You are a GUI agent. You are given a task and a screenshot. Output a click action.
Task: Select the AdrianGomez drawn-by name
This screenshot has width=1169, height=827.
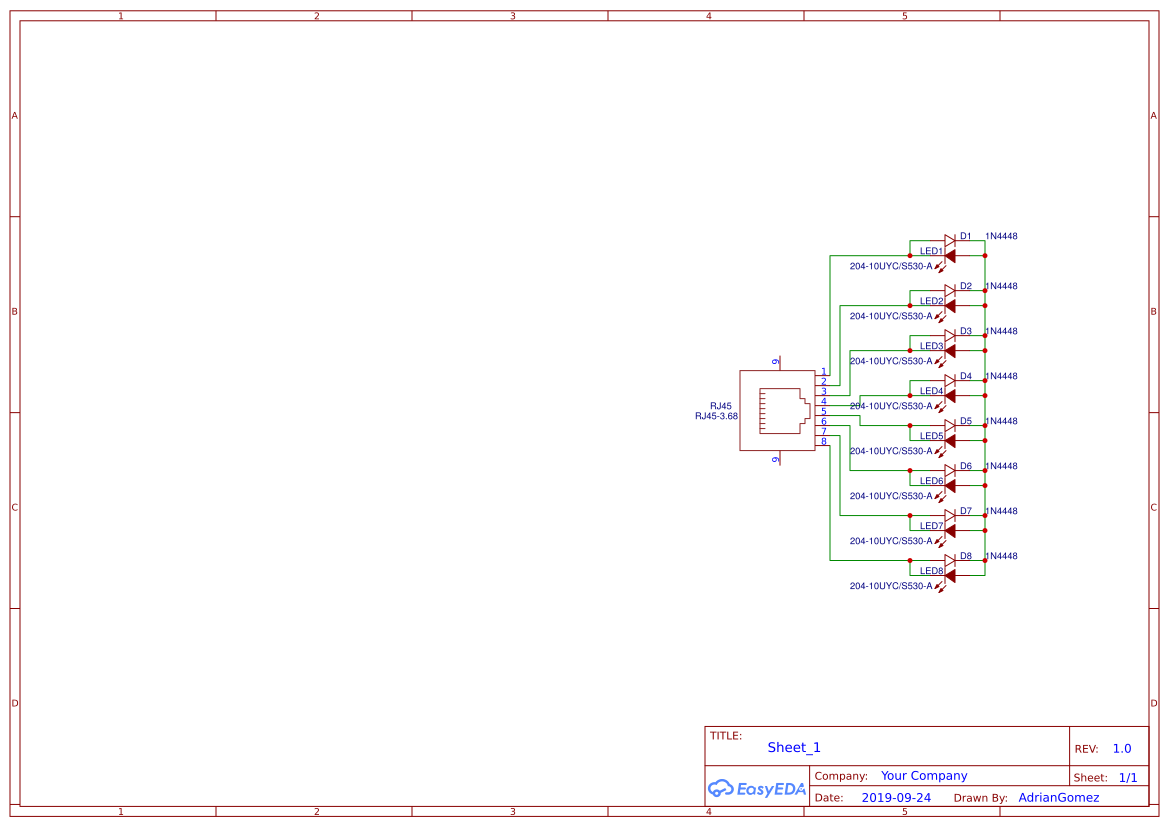click(1058, 797)
